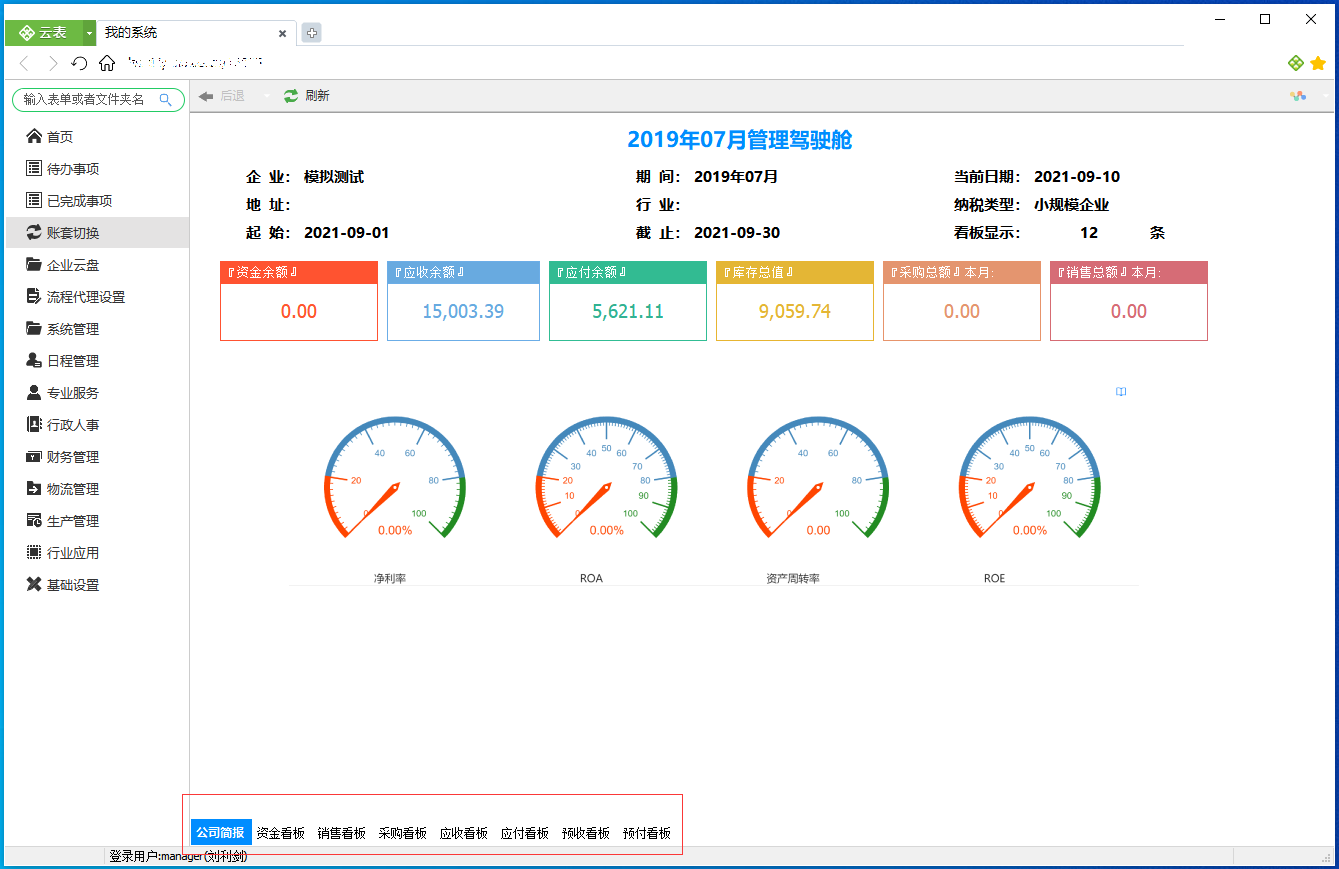Screen dimensions: 1339x869
Task: Click the green diamond icon at top right
Action: click(1296, 63)
